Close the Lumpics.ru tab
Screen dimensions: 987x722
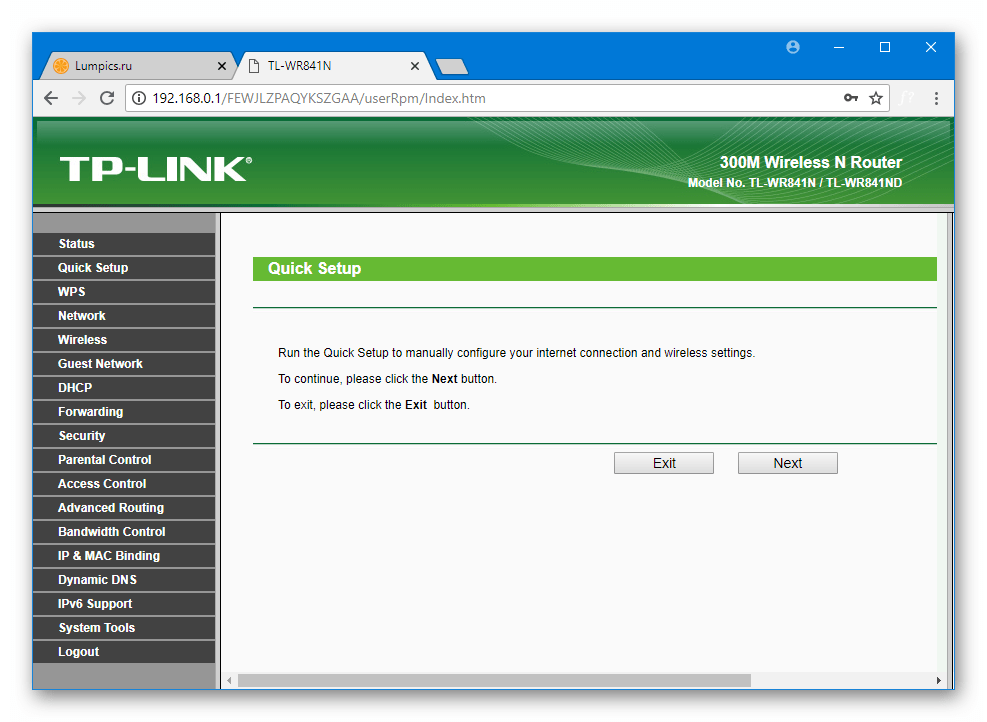pos(222,66)
